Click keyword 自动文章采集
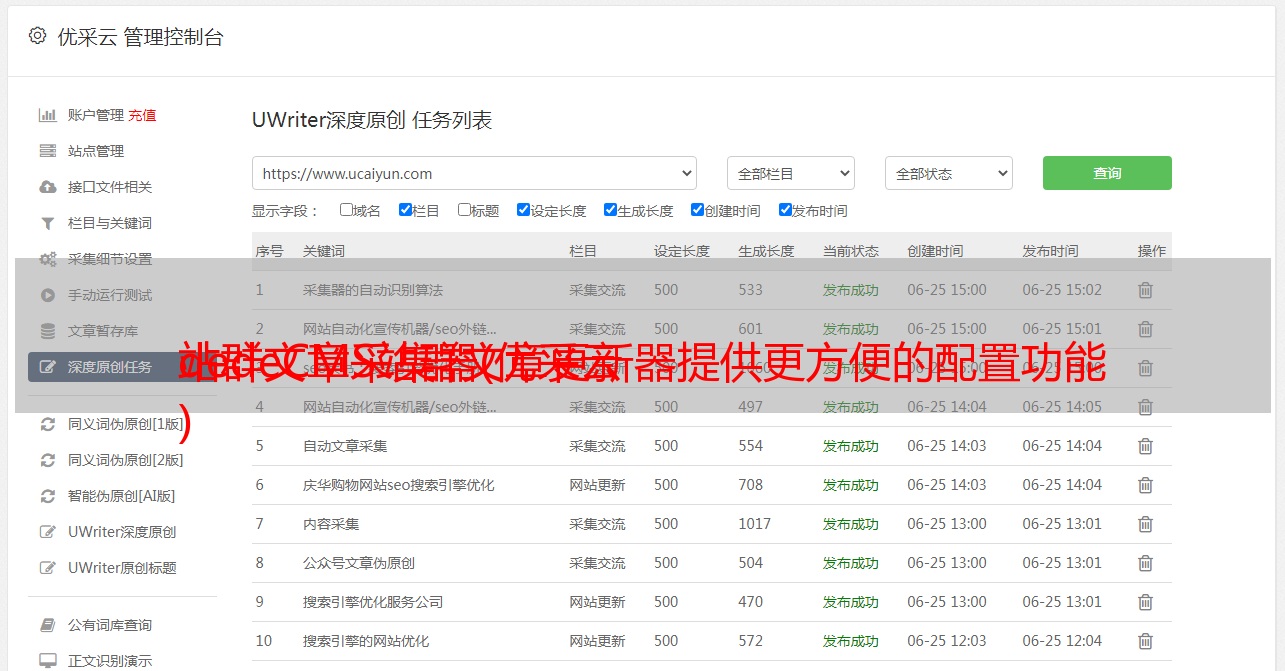The image size is (1285, 671). pos(345,446)
